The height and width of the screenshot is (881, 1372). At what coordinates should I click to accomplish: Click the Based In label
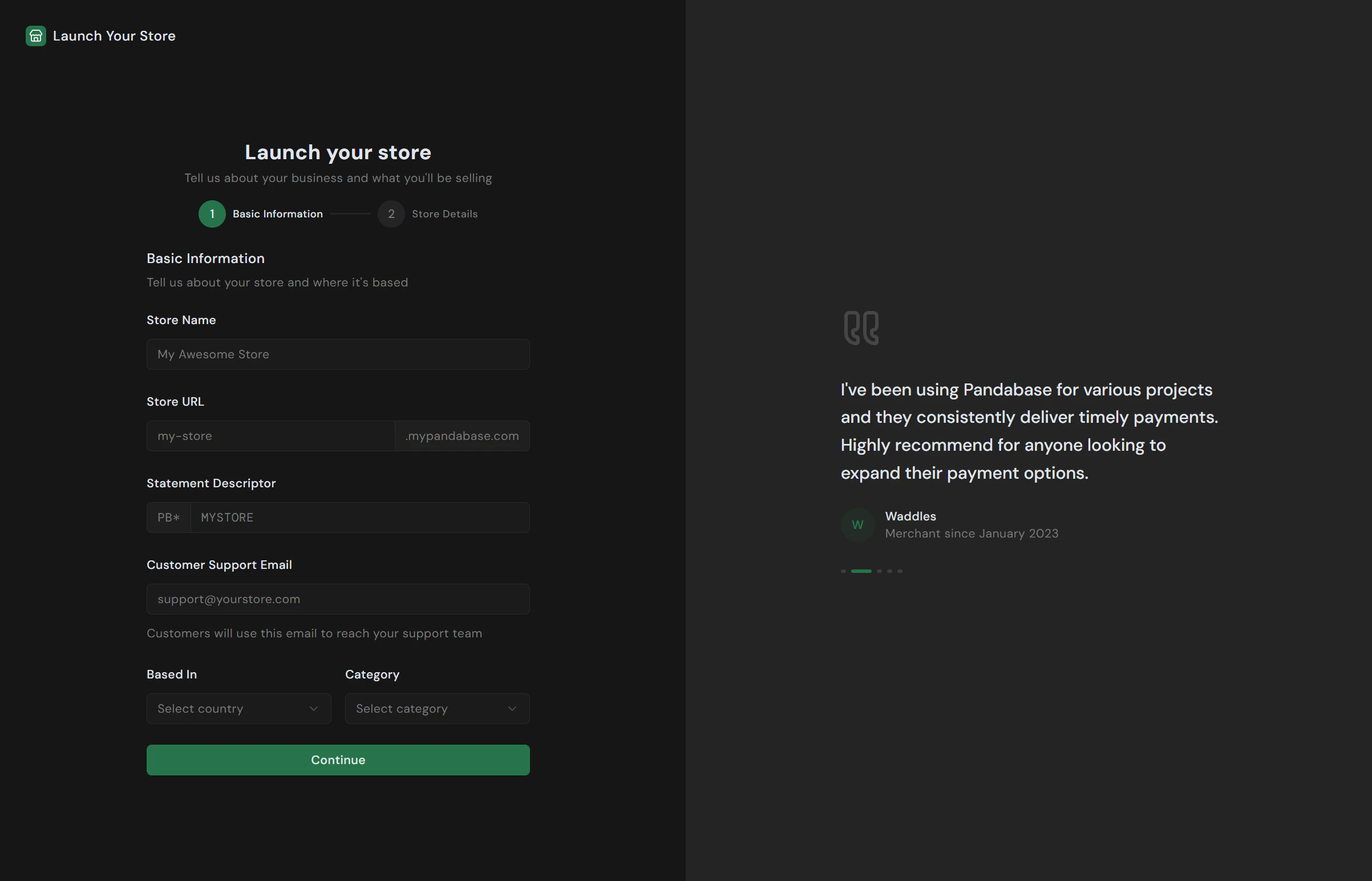172,674
